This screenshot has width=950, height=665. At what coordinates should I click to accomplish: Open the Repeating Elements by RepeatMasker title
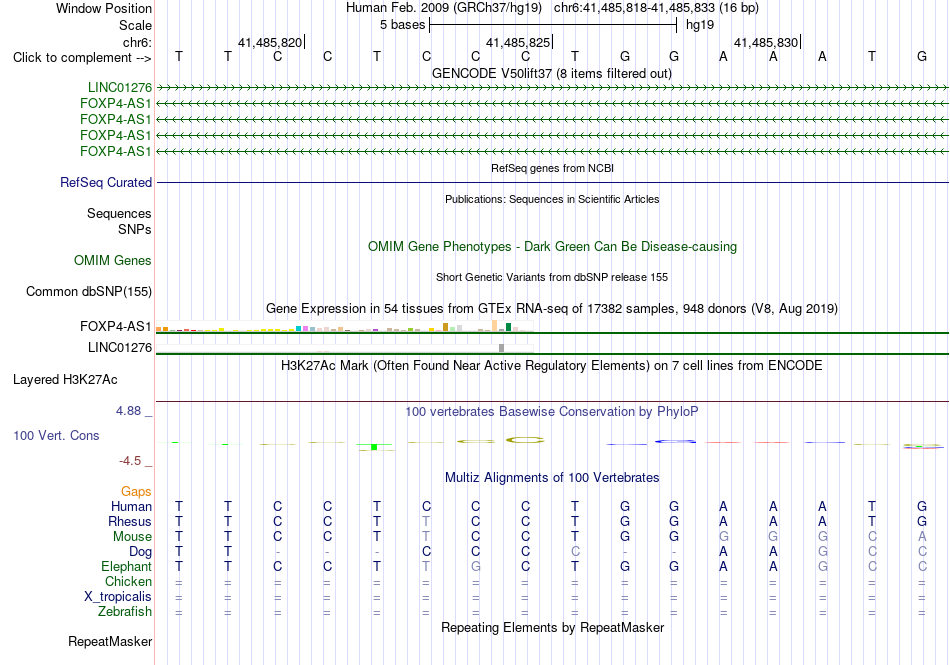(552, 627)
